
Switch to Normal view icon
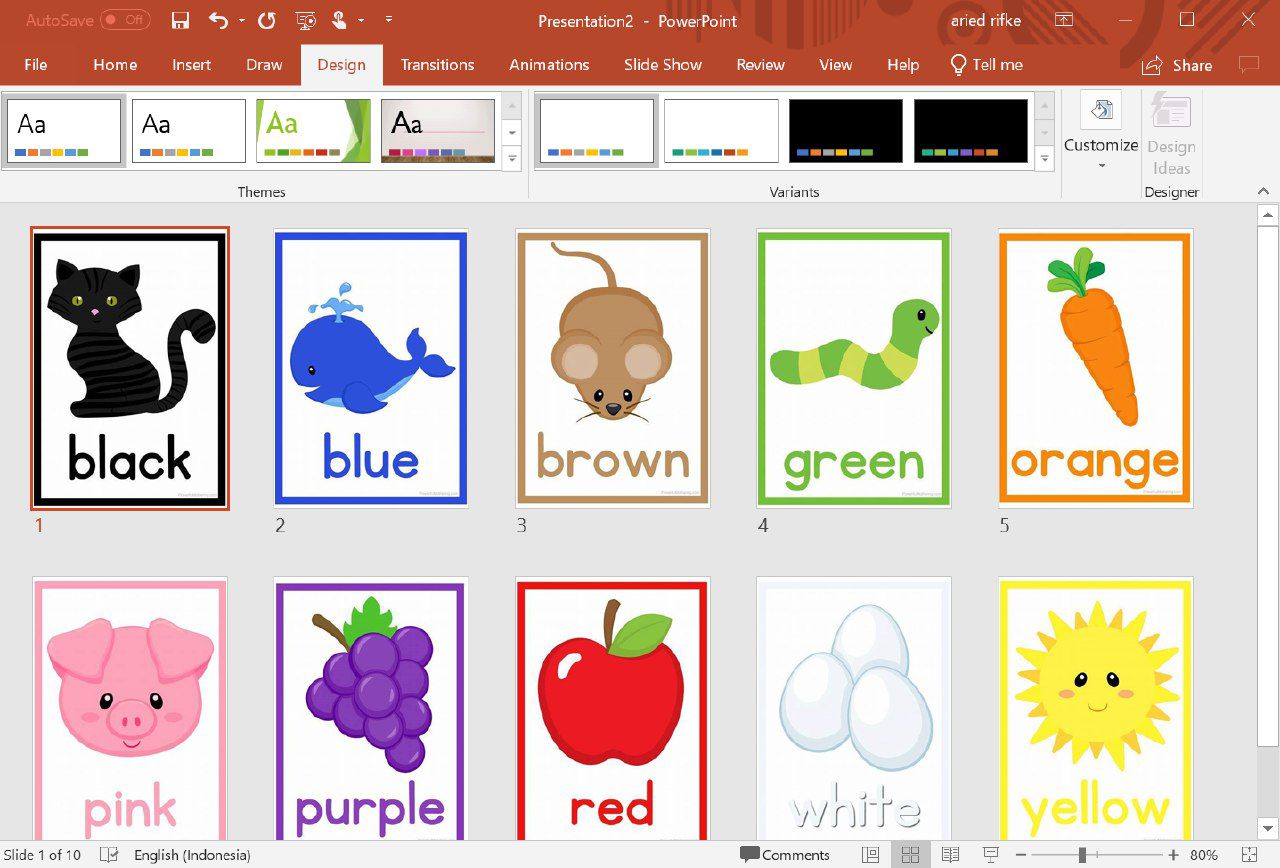click(871, 855)
